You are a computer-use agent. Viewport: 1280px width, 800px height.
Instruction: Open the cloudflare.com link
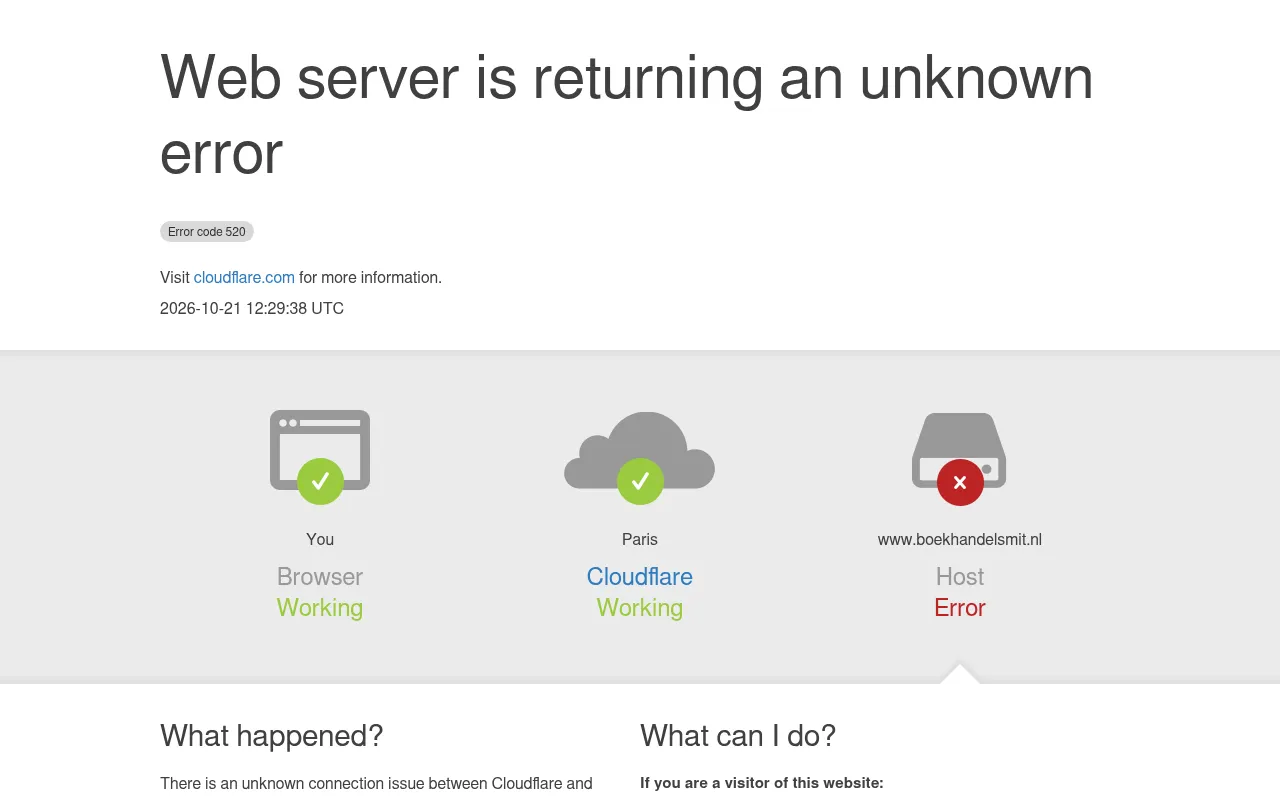(244, 277)
